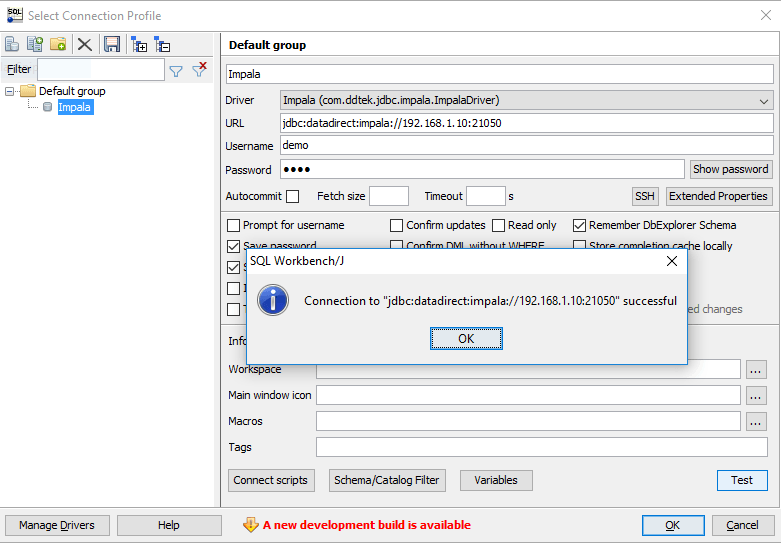Close the SQL Workbench/J message dialog

[672, 261]
